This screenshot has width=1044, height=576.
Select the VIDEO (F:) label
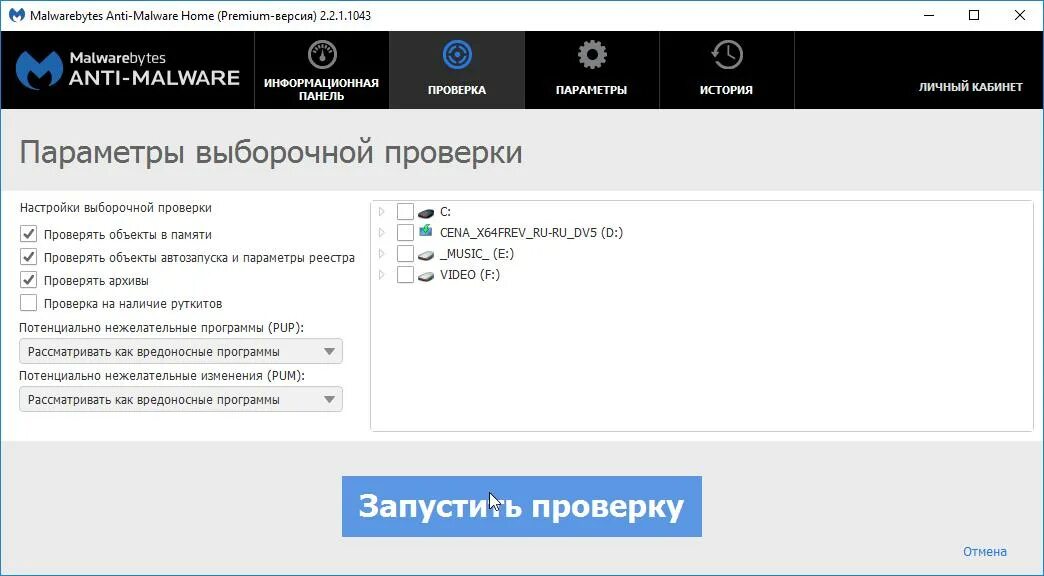470,274
